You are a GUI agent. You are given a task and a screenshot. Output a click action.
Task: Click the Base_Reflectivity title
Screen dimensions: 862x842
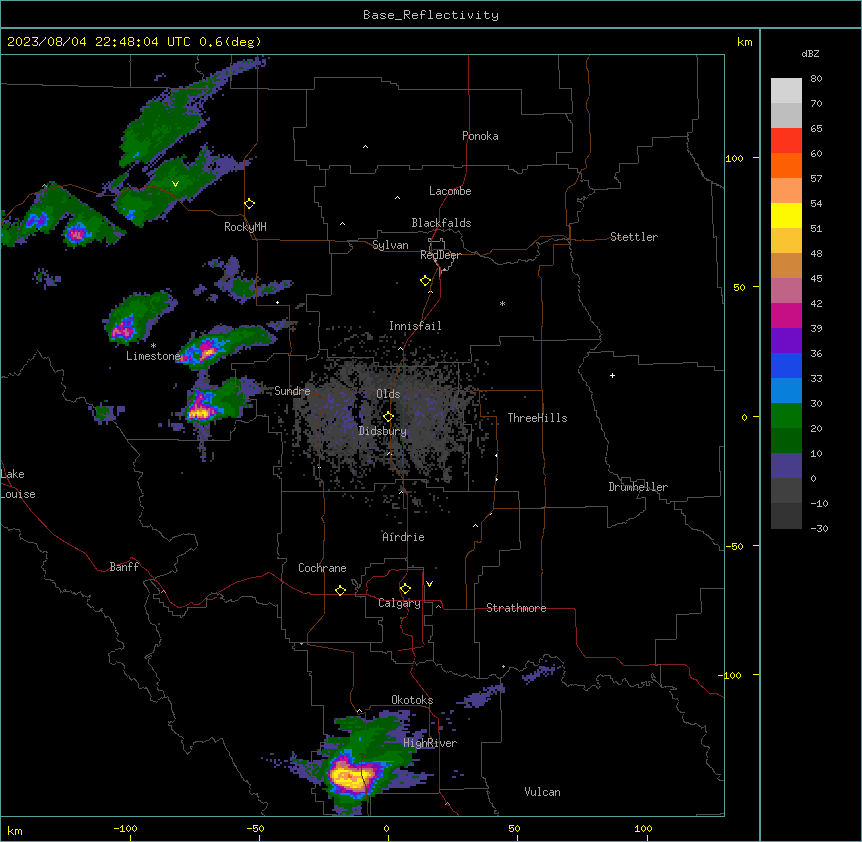(431, 15)
